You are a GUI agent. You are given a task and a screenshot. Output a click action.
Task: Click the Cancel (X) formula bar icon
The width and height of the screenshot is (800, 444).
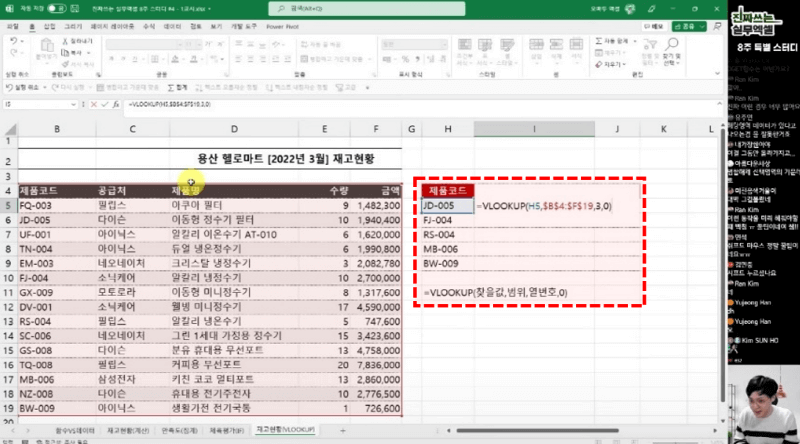(x=93, y=104)
